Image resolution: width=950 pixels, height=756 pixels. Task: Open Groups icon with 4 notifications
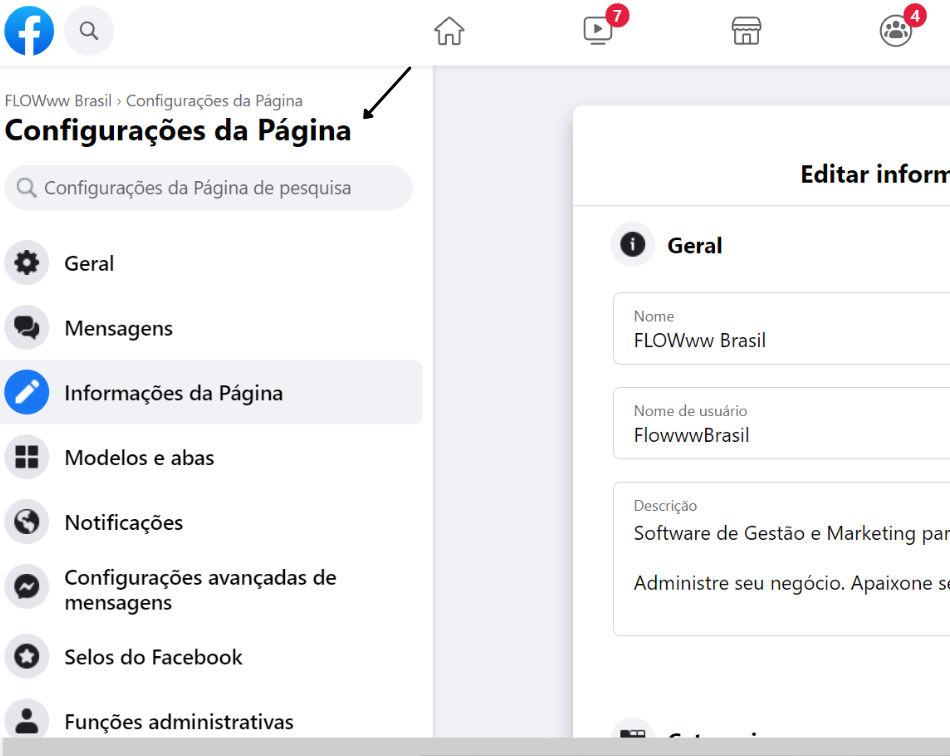click(895, 30)
